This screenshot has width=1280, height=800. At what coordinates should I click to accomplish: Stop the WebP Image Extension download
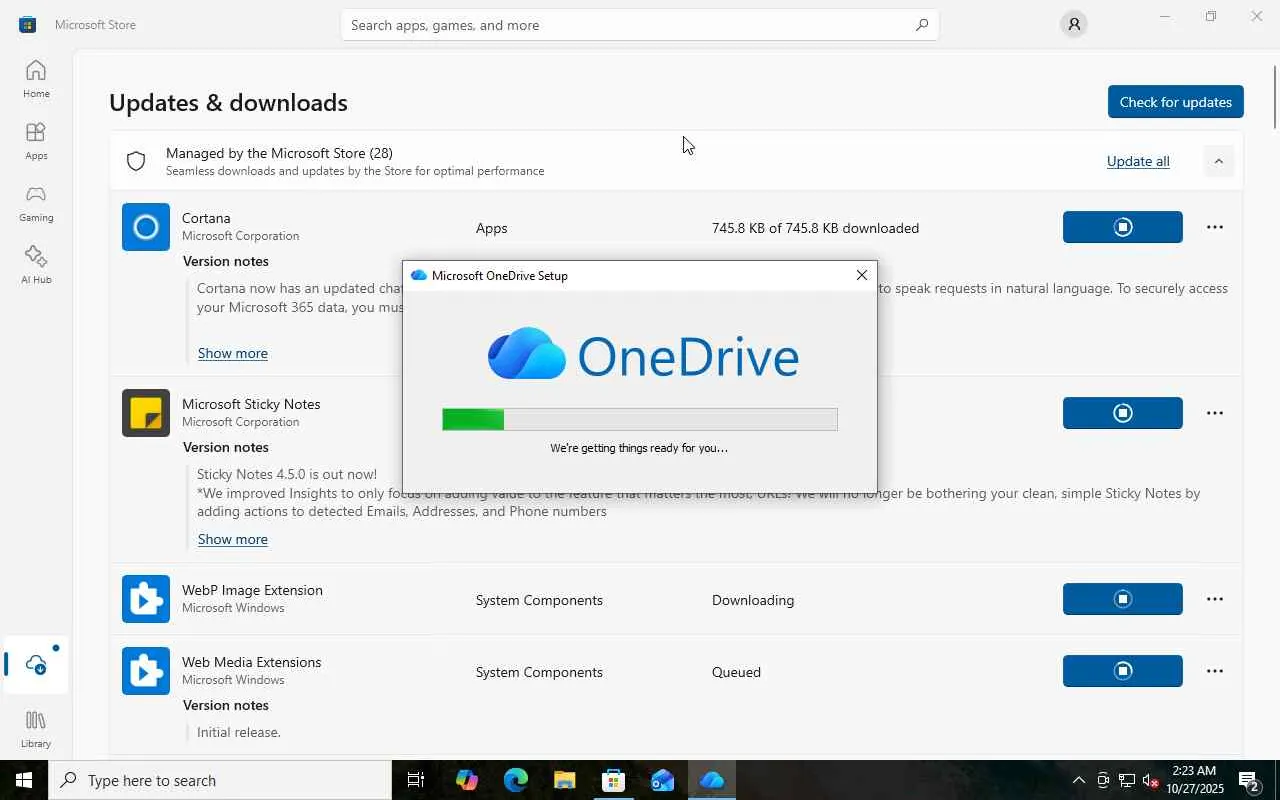tap(1123, 599)
